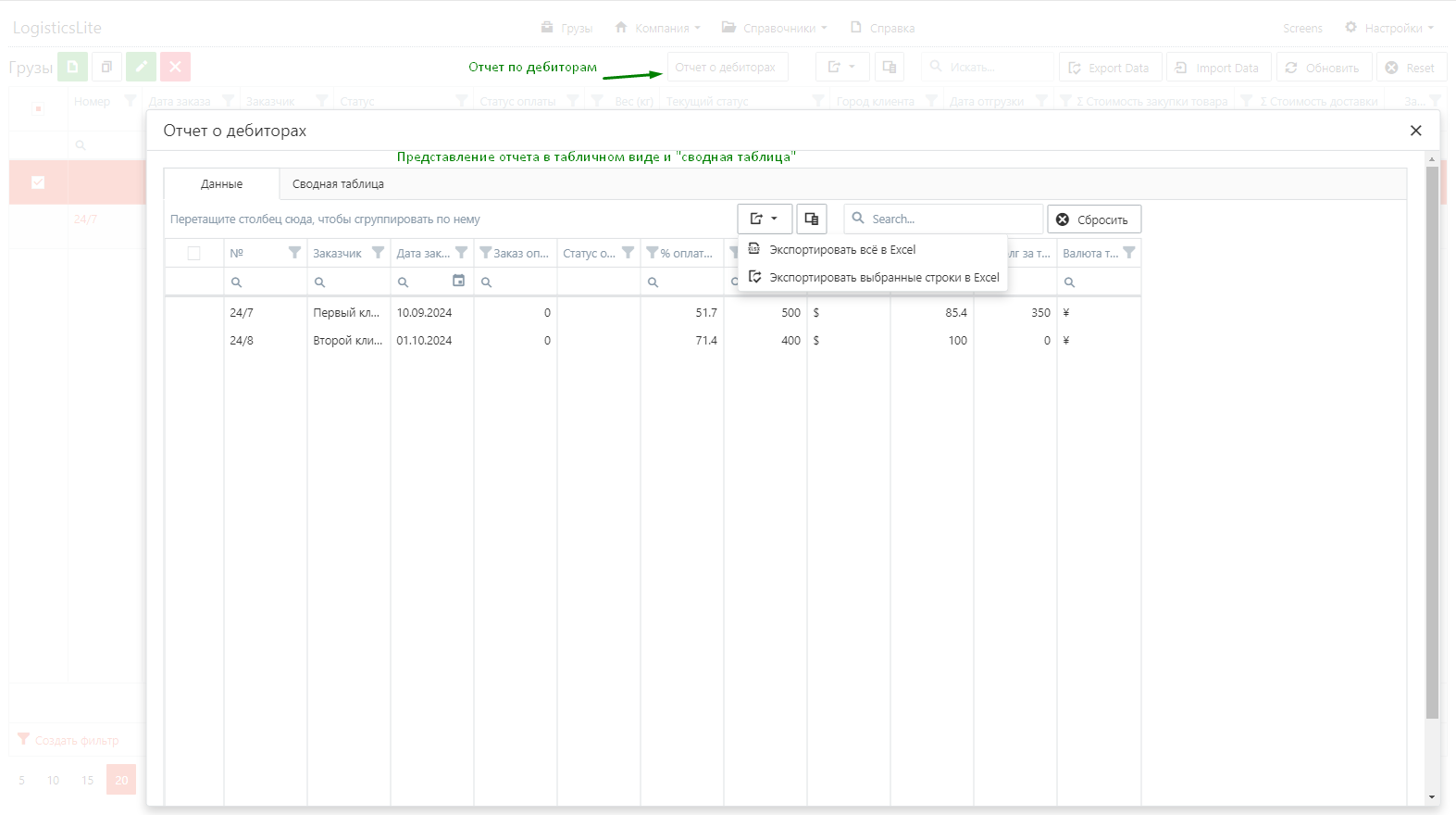
Task: Click the background Отчет о дебиторах button
Action: point(728,67)
